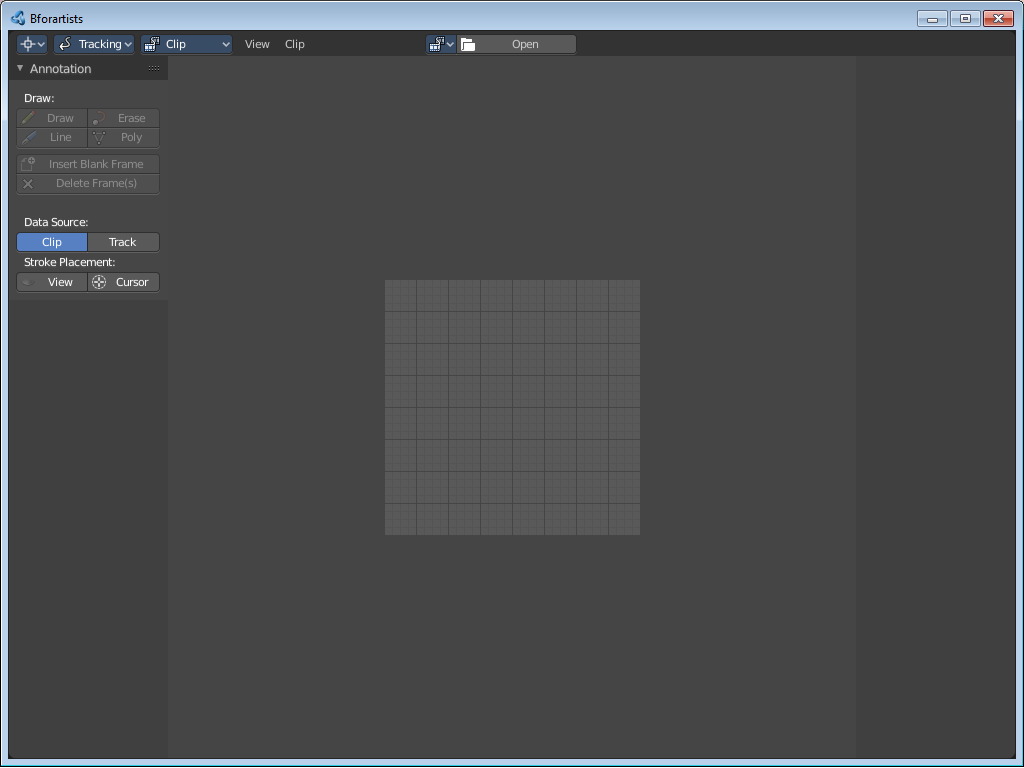The width and height of the screenshot is (1024, 768).
Task: Open the View menu
Action: pos(257,44)
